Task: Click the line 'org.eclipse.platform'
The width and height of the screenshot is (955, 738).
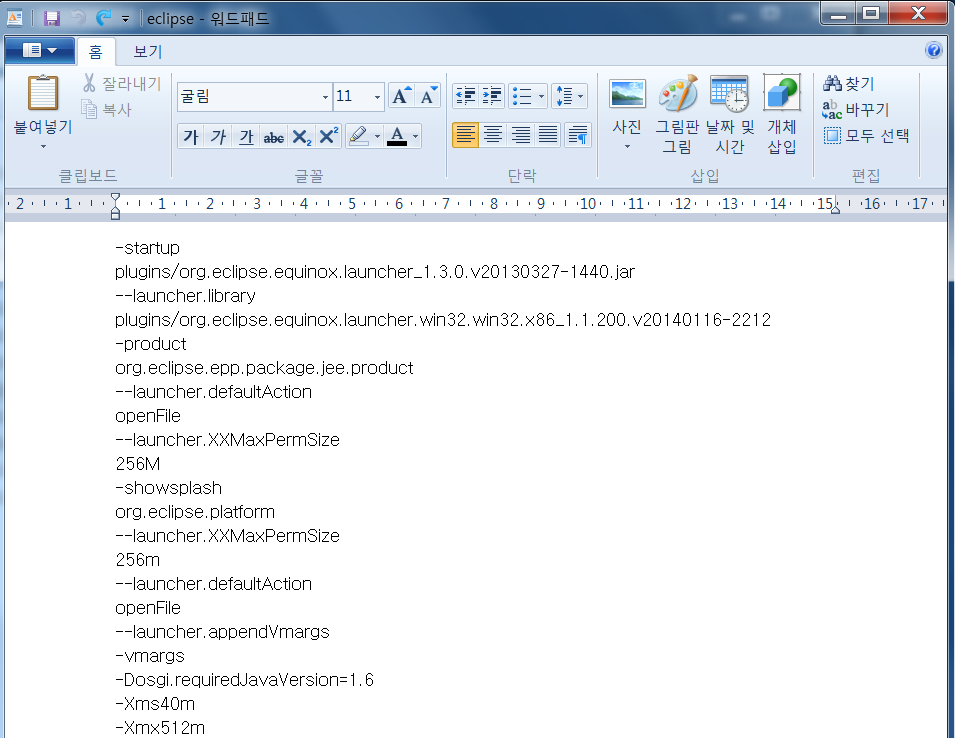Action: click(195, 512)
